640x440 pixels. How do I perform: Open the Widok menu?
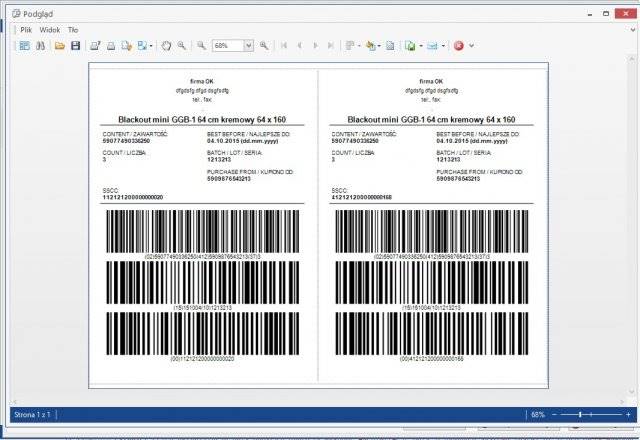coord(50,30)
